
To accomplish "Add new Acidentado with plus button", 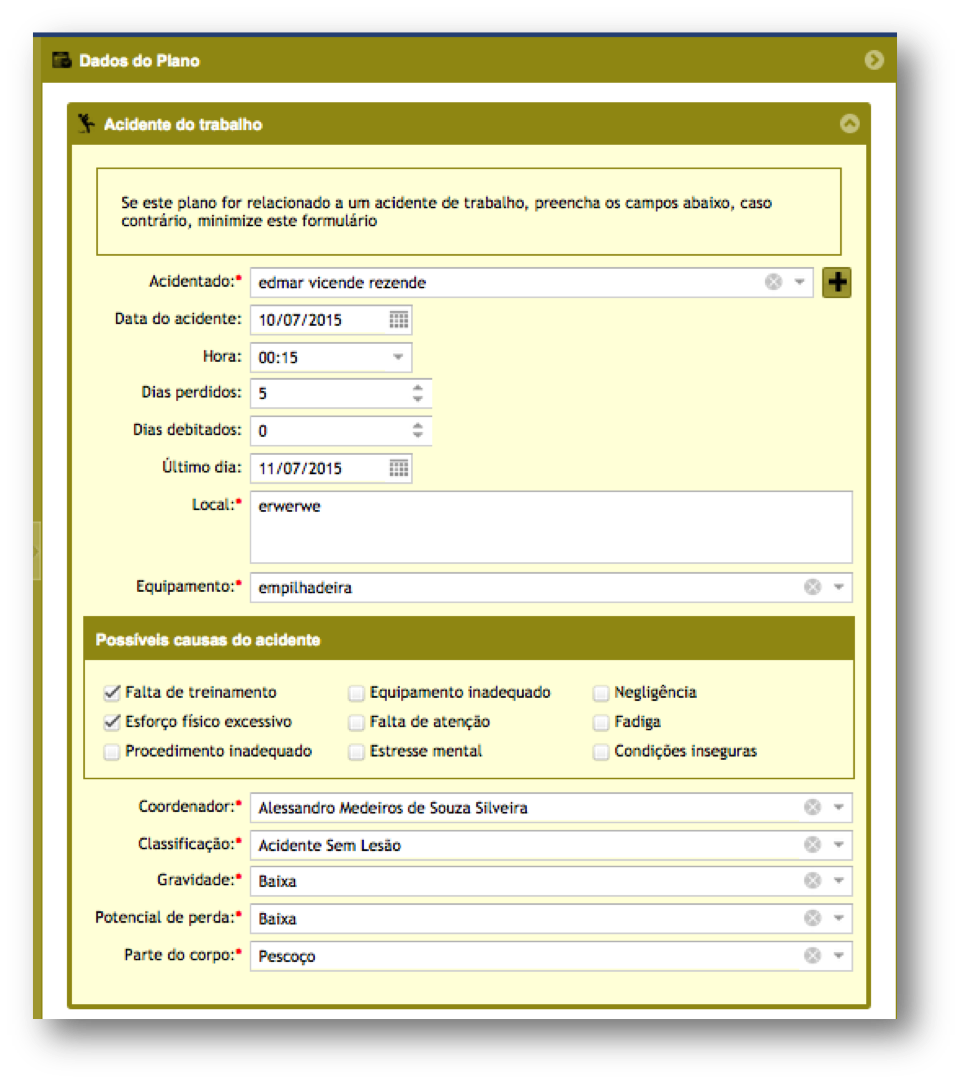I will click(x=836, y=282).
